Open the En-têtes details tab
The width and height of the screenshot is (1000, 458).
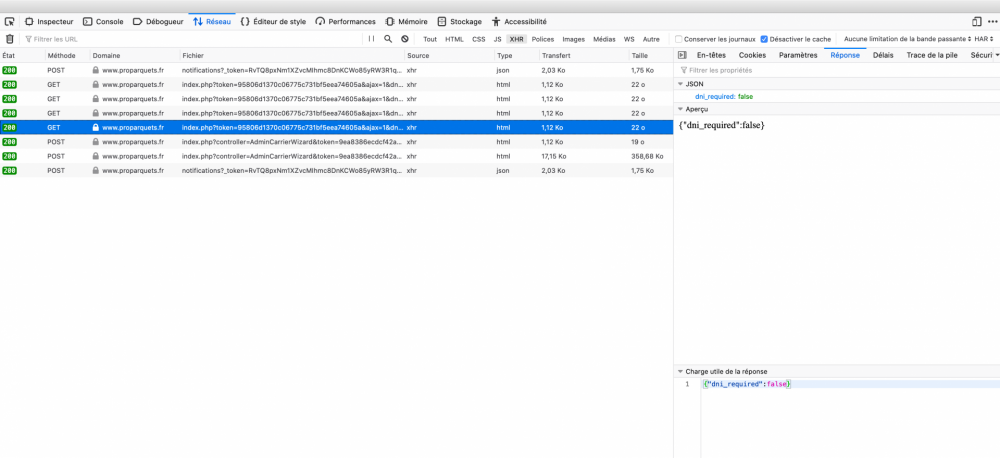(711, 55)
